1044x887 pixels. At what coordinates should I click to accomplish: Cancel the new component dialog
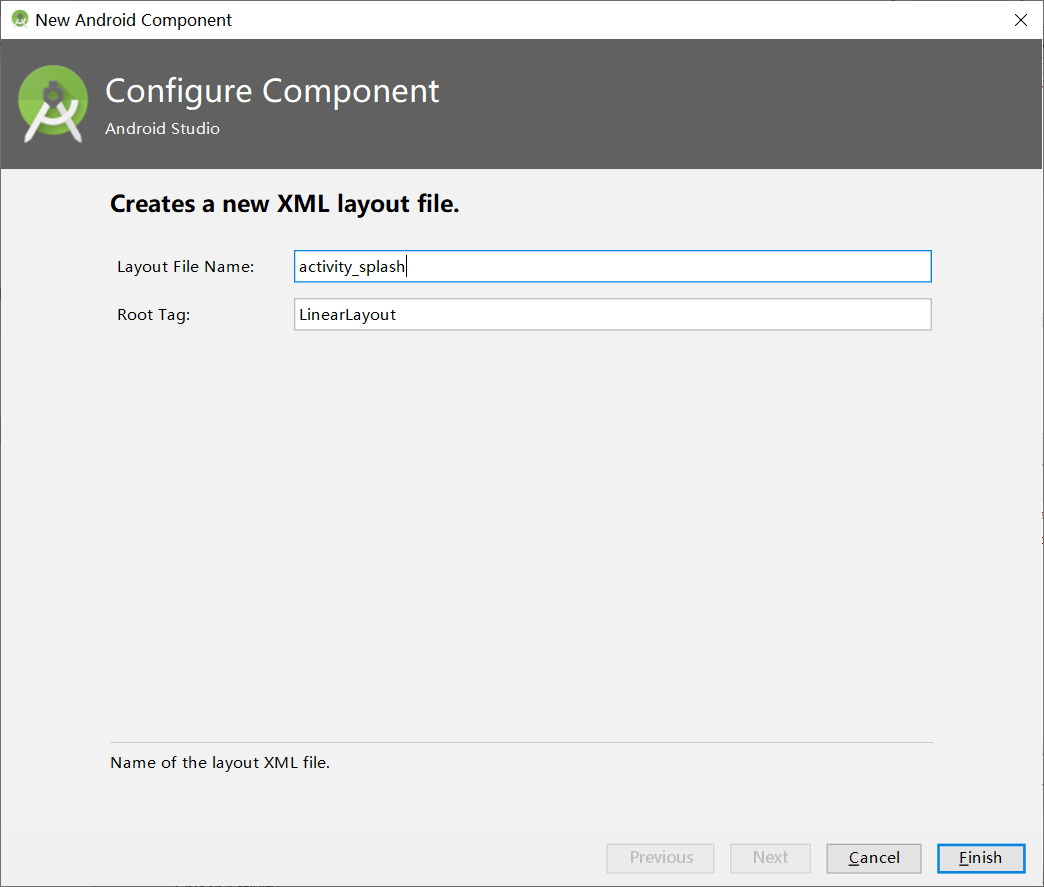pos(874,858)
